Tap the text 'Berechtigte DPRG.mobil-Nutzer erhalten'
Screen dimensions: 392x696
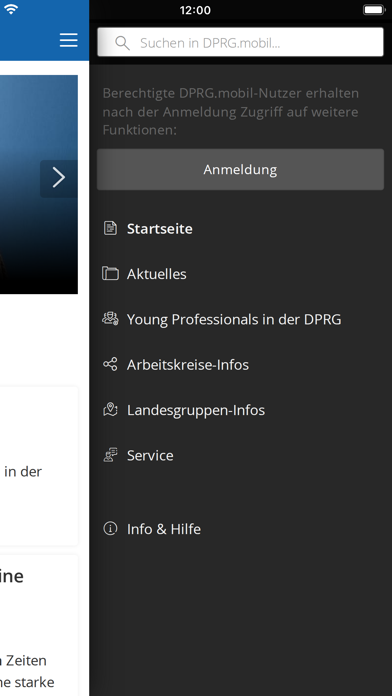tap(231, 93)
